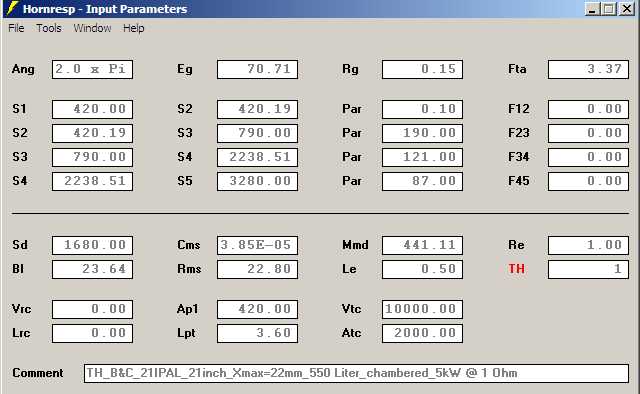Select the Atc field showing 2000.00
Viewport: 640px width, 394px height.
[422, 334]
